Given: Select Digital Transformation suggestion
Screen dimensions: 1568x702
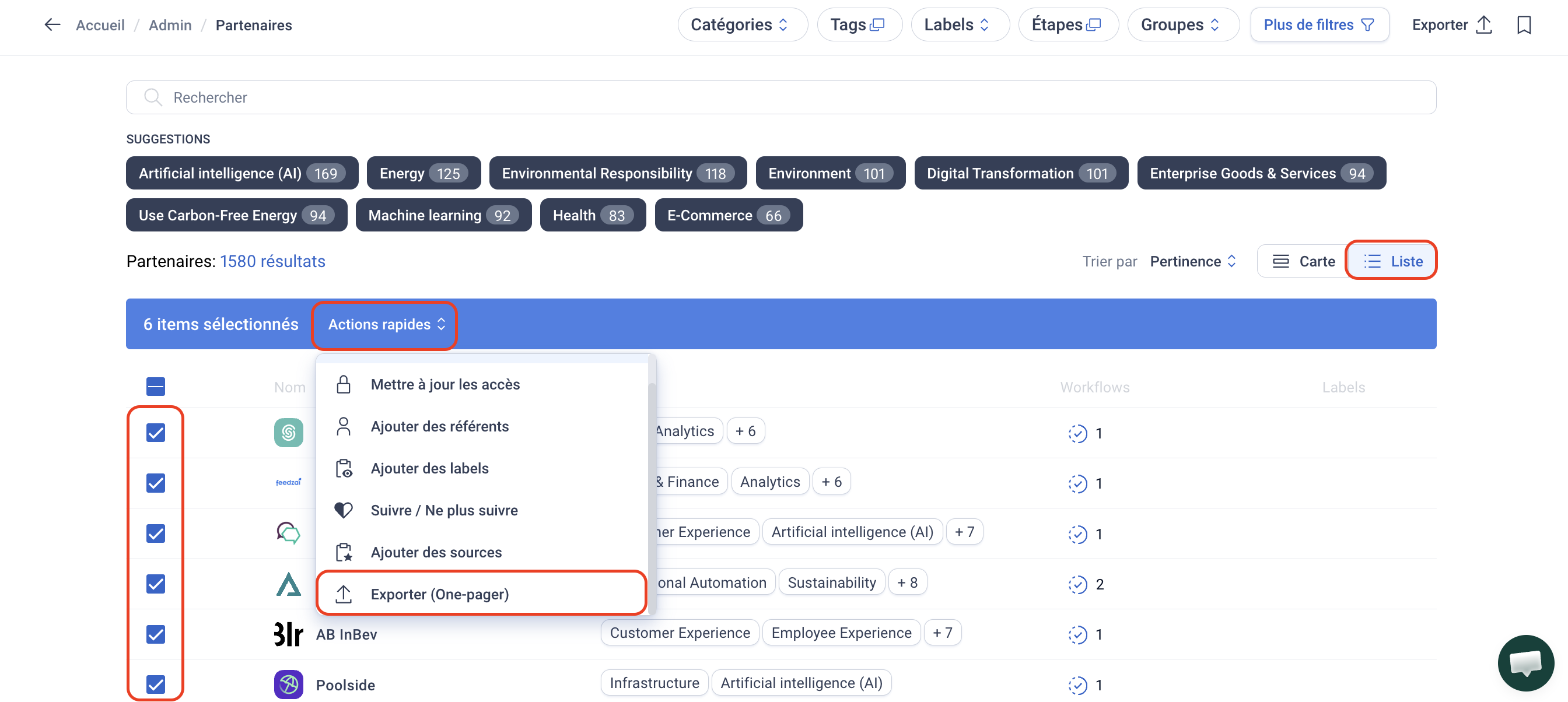Looking at the screenshot, I should (x=1021, y=173).
